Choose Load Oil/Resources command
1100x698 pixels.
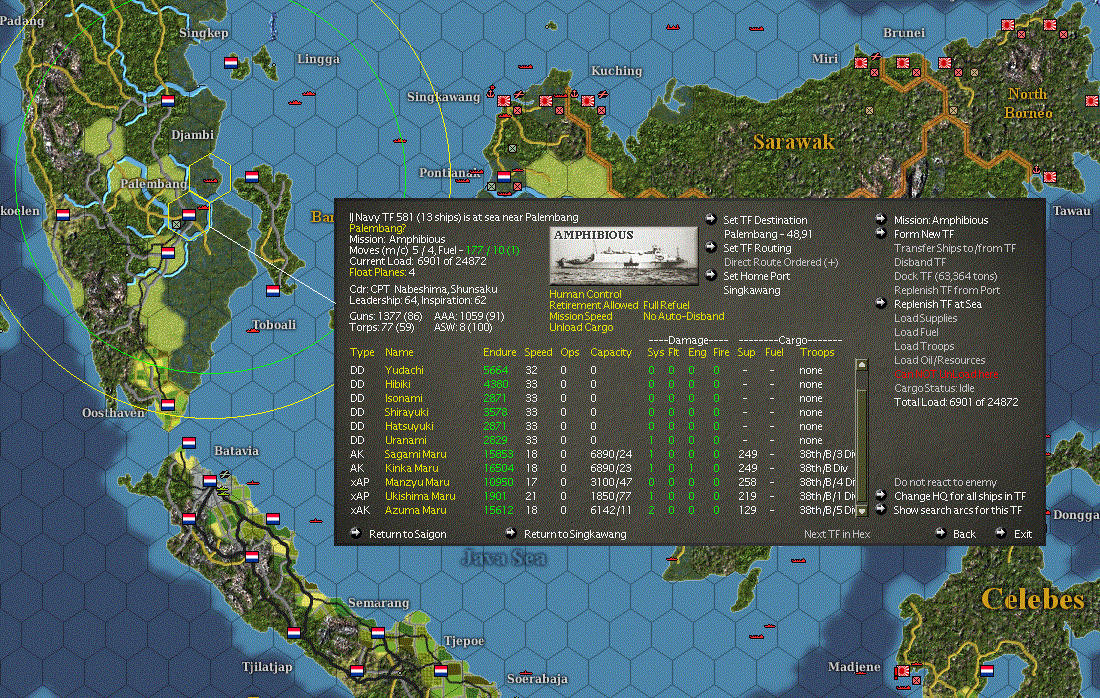pyautogui.click(x=939, y=360)
